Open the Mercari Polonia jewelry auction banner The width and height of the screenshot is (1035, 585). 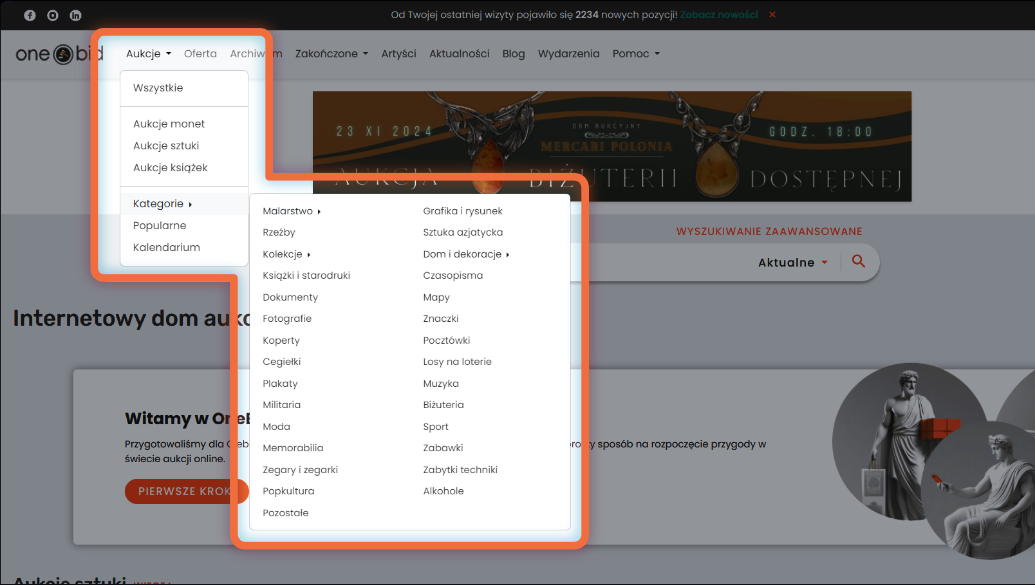click(612, 146)
